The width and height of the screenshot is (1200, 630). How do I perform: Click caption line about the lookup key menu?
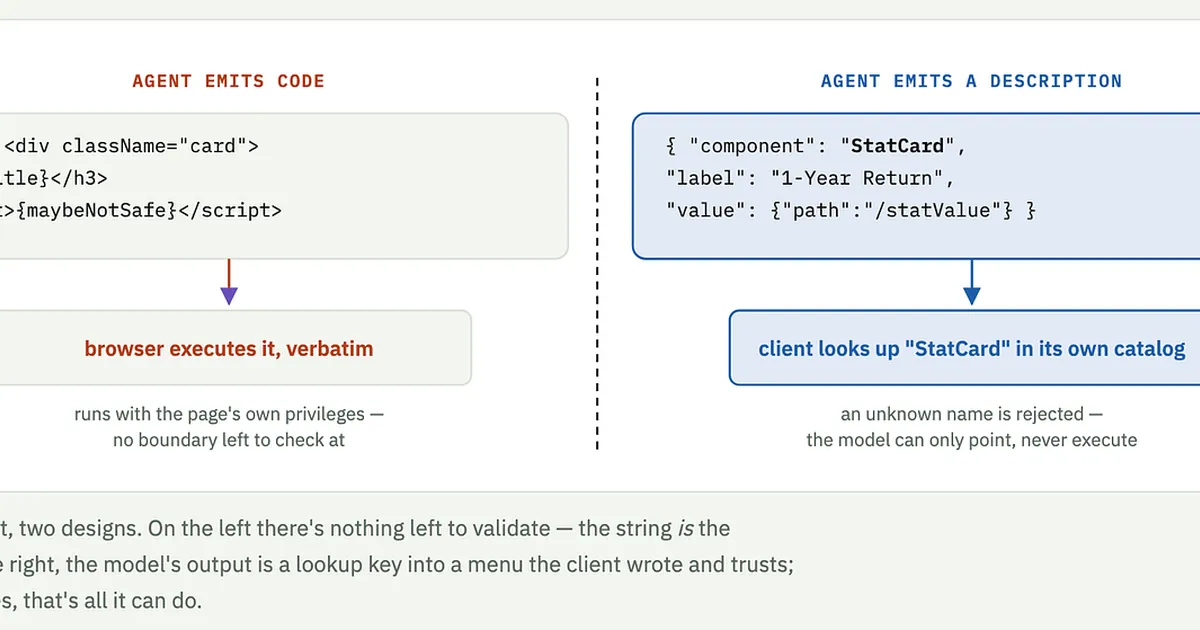[397, 564]
